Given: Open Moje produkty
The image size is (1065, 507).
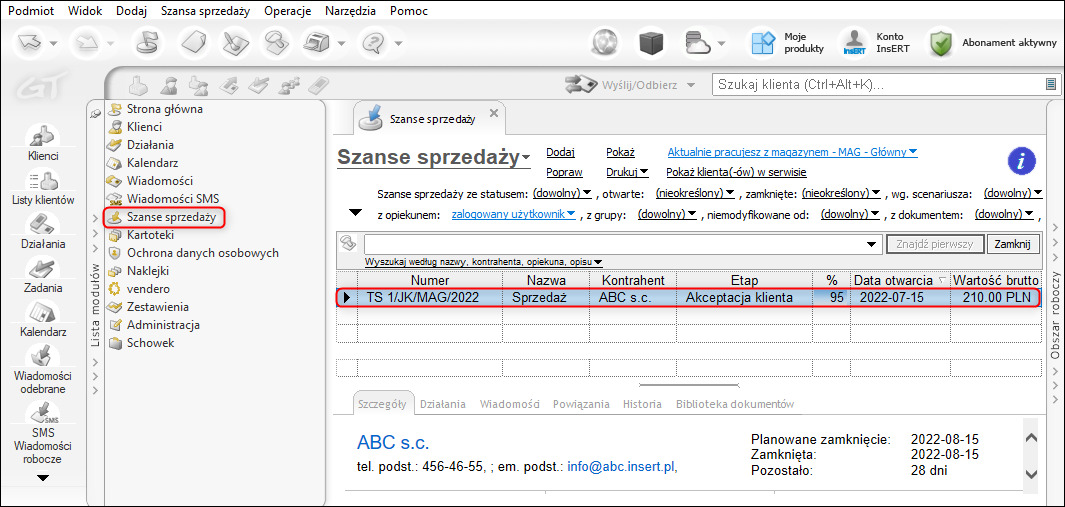Looking at the screenshot, I should [x=788, y=43].
